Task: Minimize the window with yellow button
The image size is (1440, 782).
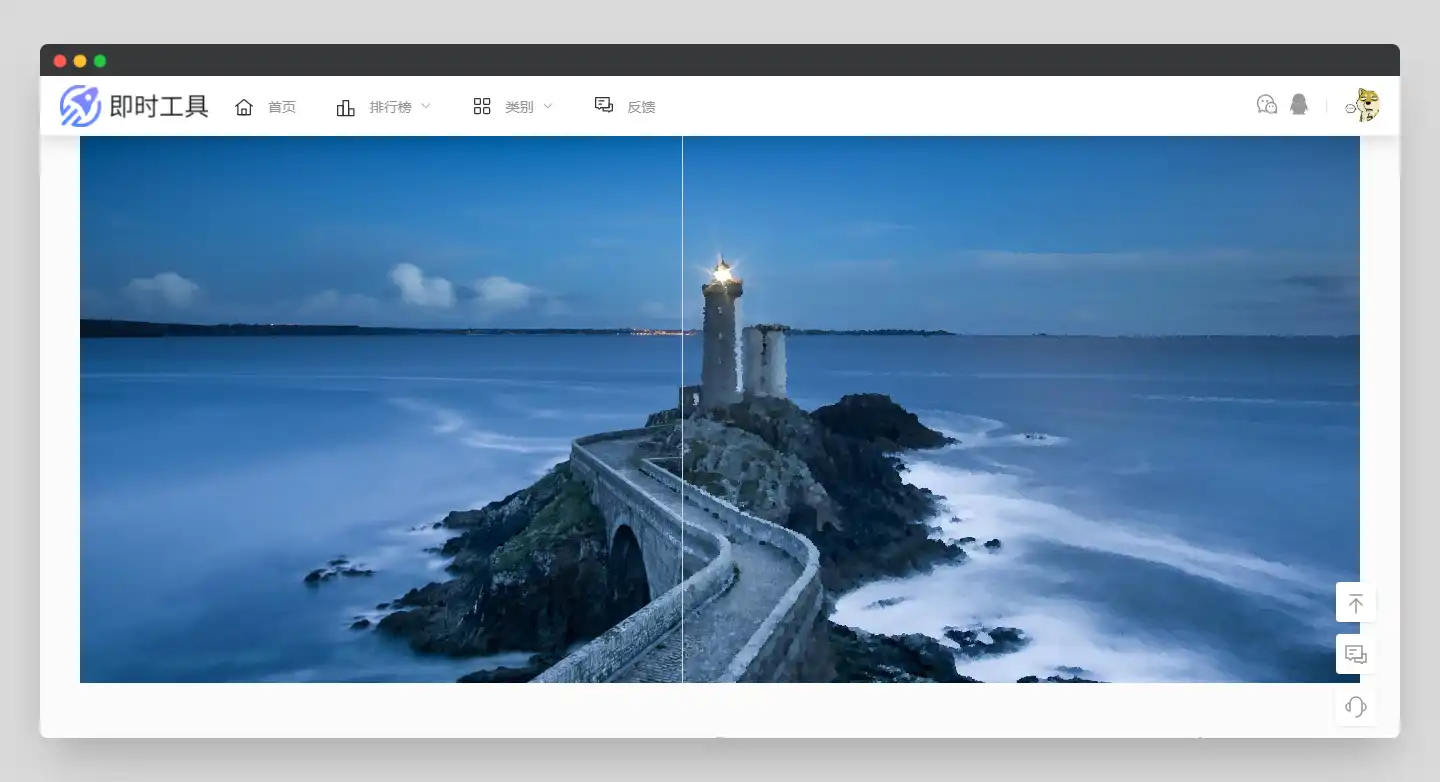Action: pyautogui.click(x=80, y=61)
